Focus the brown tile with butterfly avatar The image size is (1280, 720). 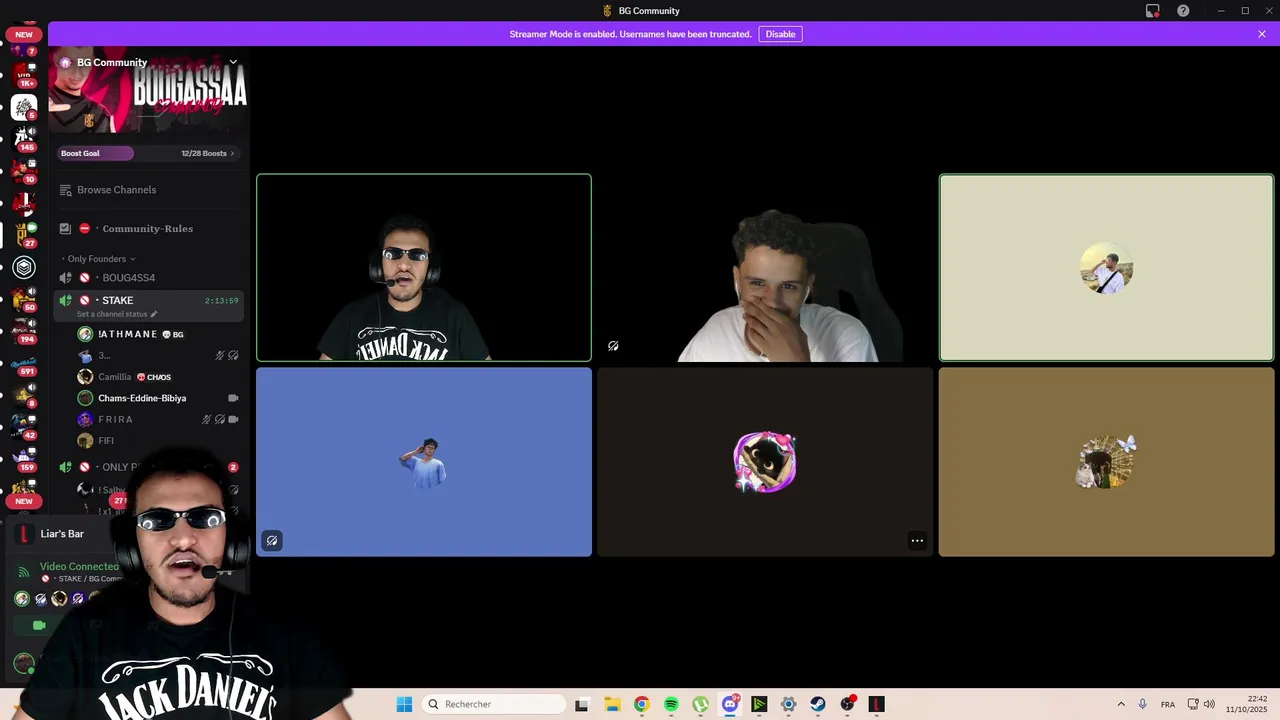1106,462
